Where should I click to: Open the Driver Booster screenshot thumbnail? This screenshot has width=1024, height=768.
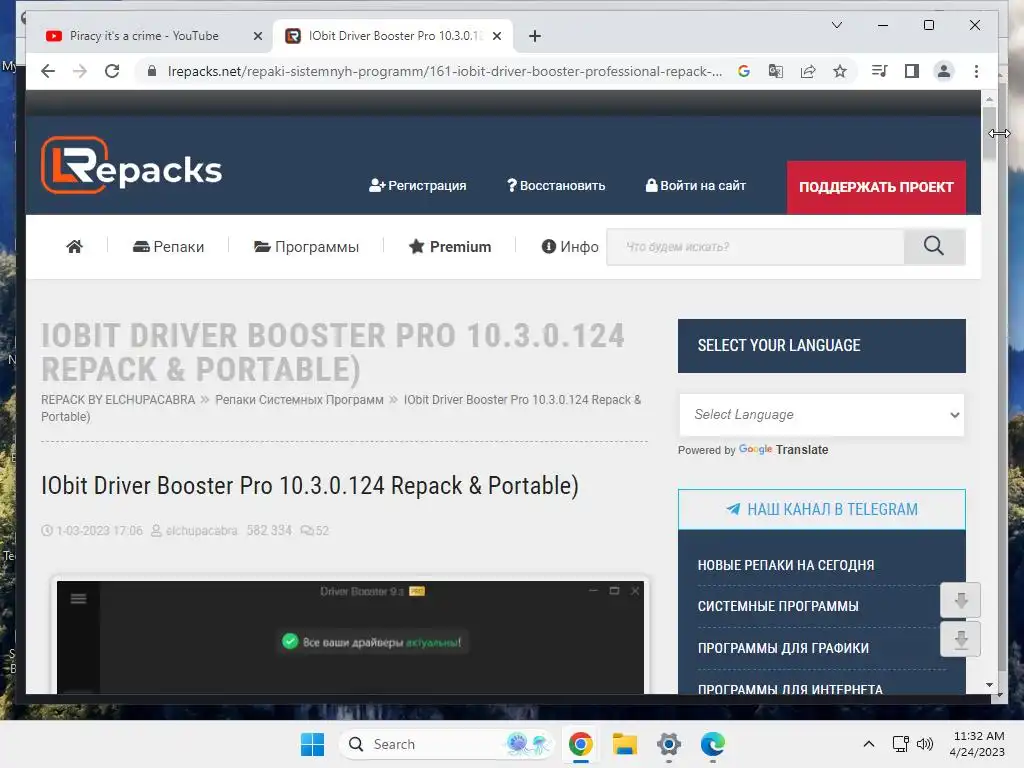350,637
